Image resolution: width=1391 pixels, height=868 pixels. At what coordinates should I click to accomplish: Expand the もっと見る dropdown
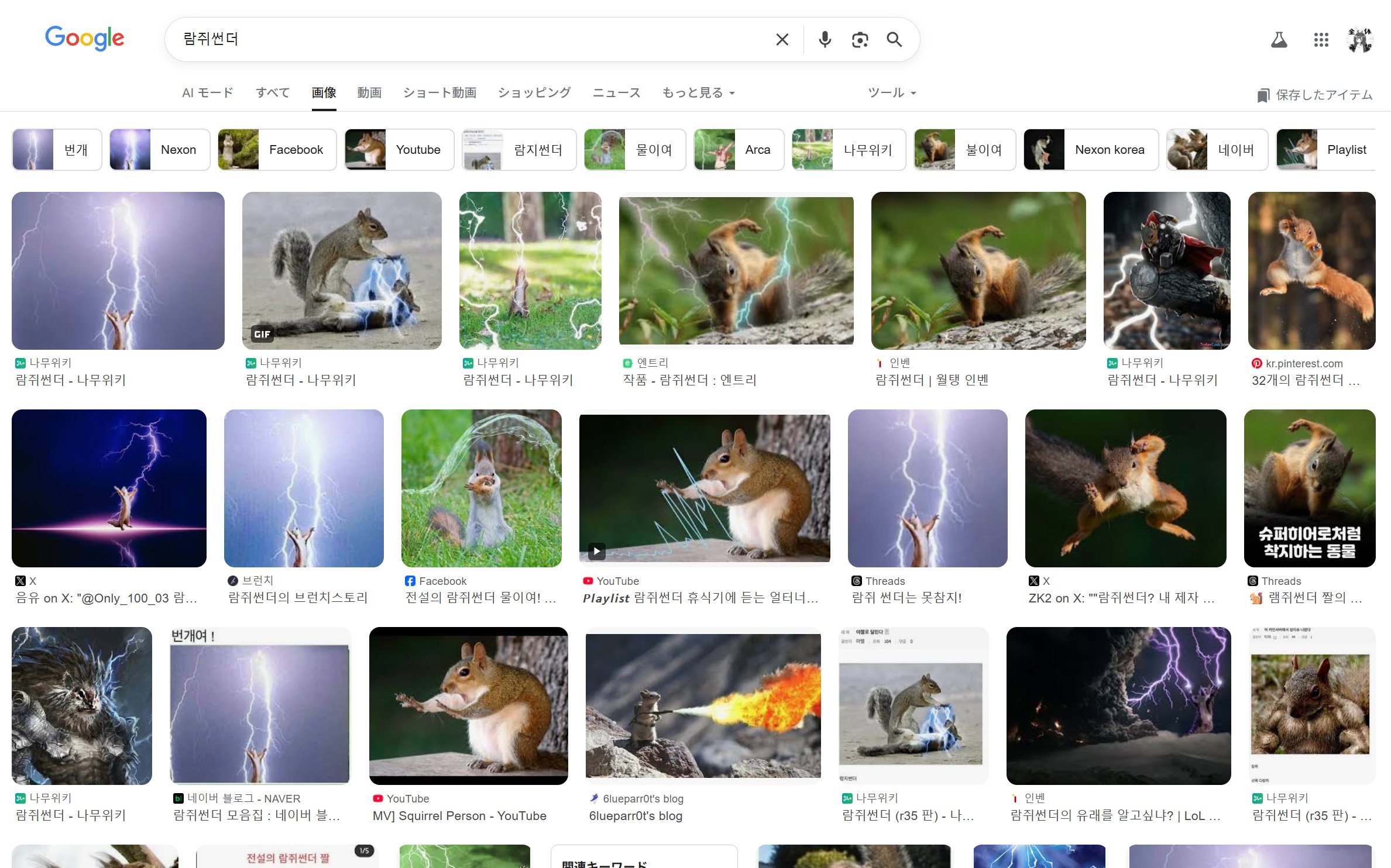[x=698, y=92]
